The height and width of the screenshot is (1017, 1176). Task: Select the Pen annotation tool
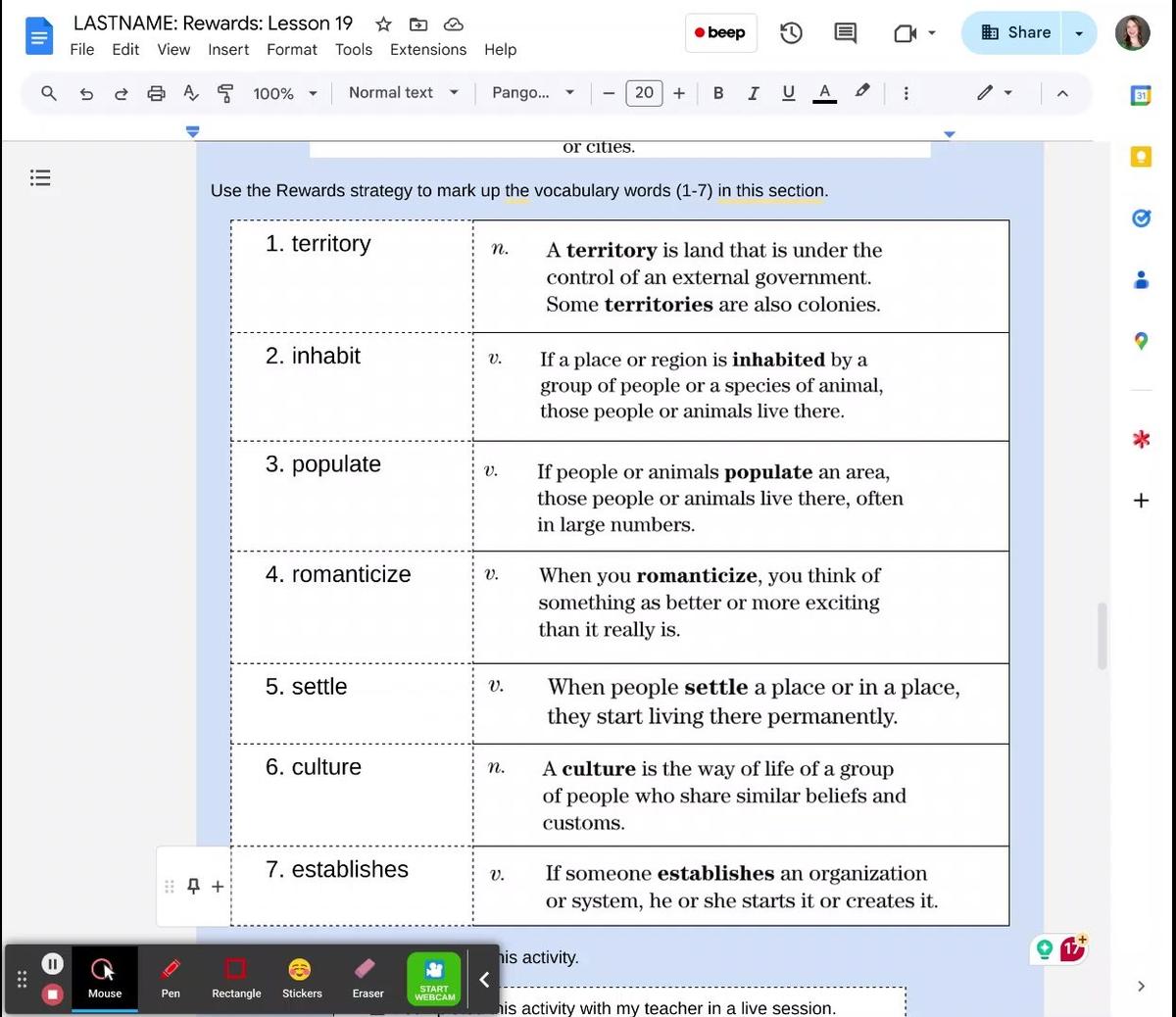click(171, 979)
